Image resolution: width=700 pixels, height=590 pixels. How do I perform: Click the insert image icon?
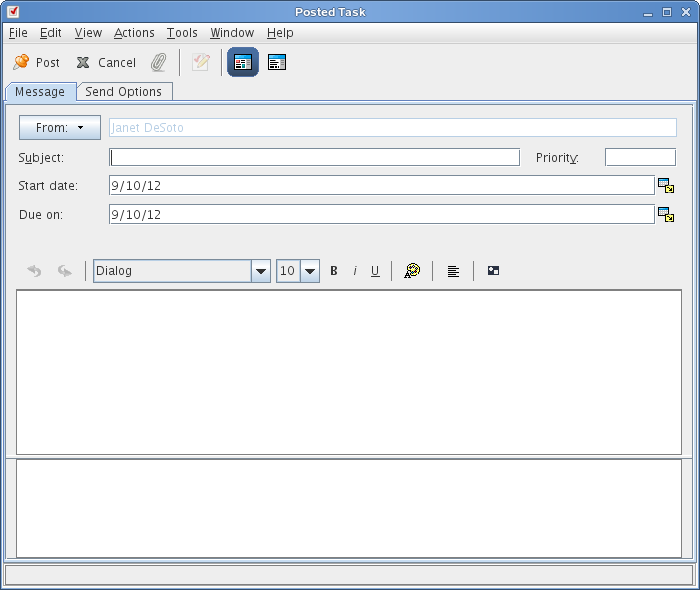[x=493, y=271]
